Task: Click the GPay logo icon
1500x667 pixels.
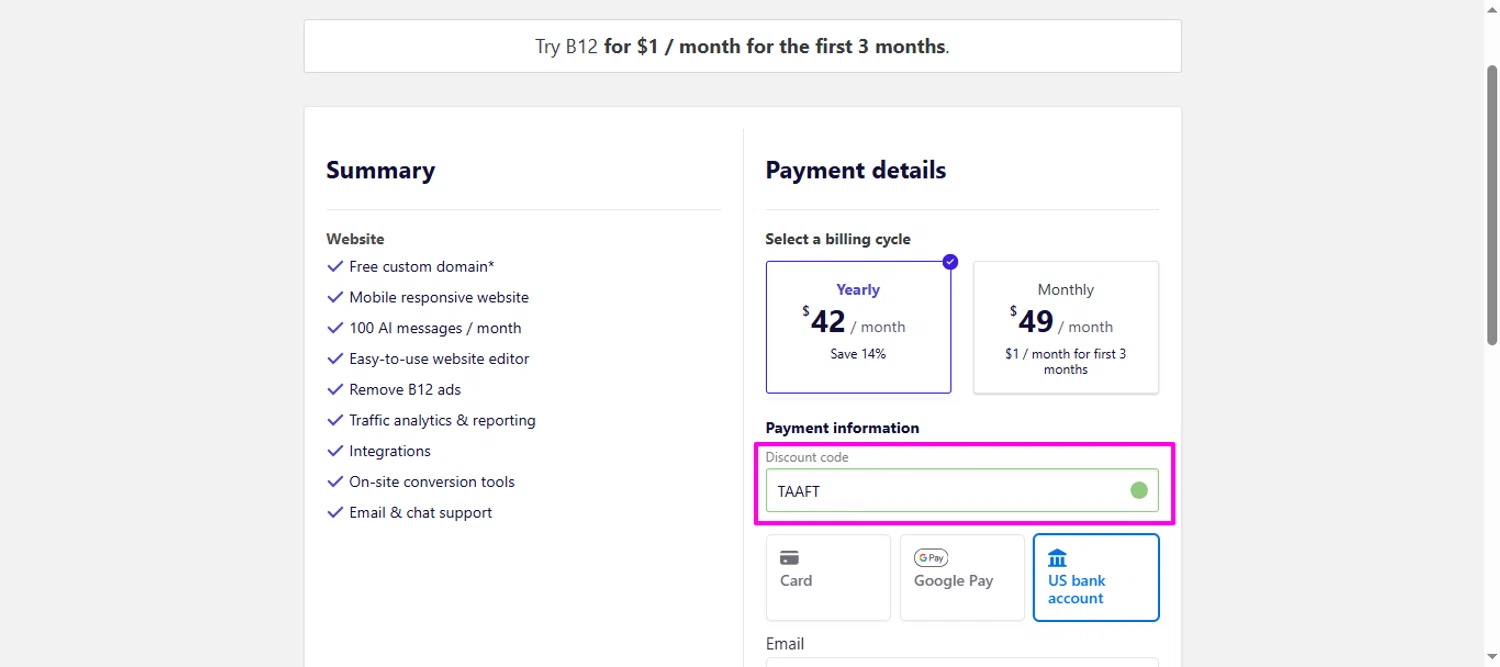Action: 931,558
